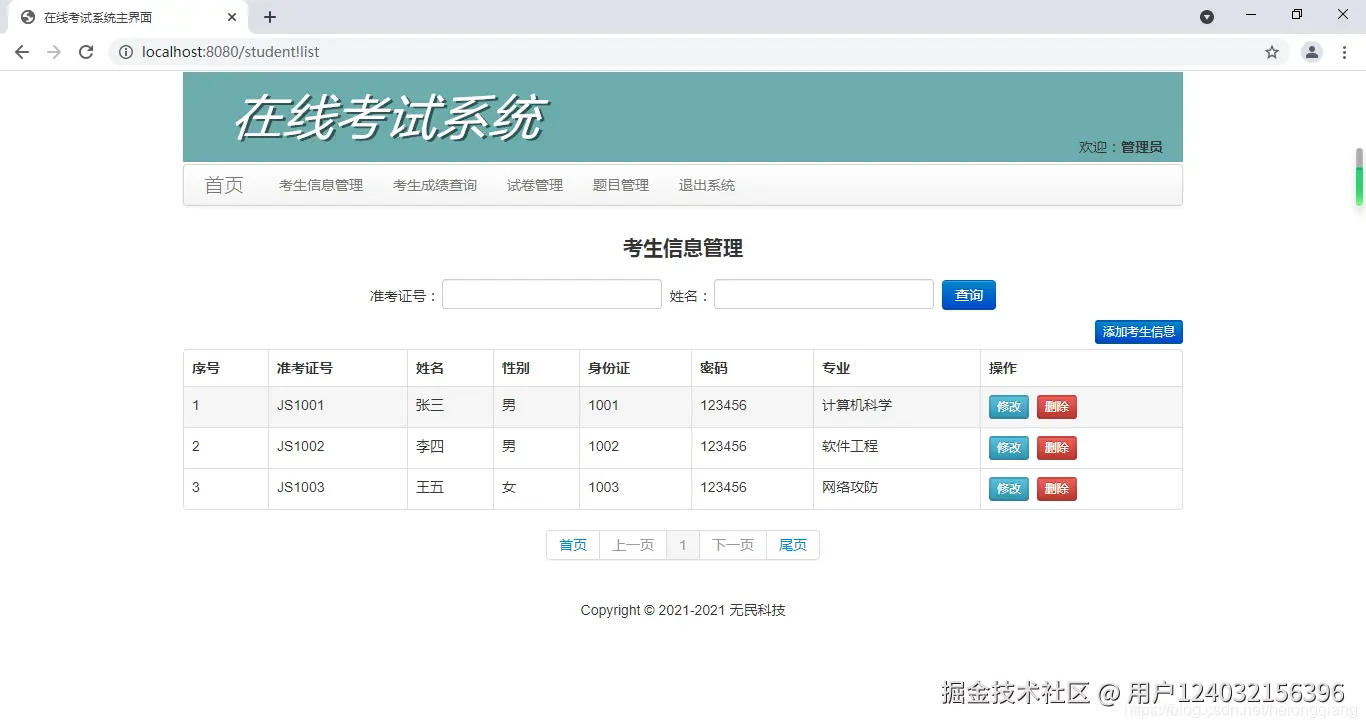Screen dimensions: 1366x728
Task: Click the 添加考生信息 button
Action: point(1139,332)
